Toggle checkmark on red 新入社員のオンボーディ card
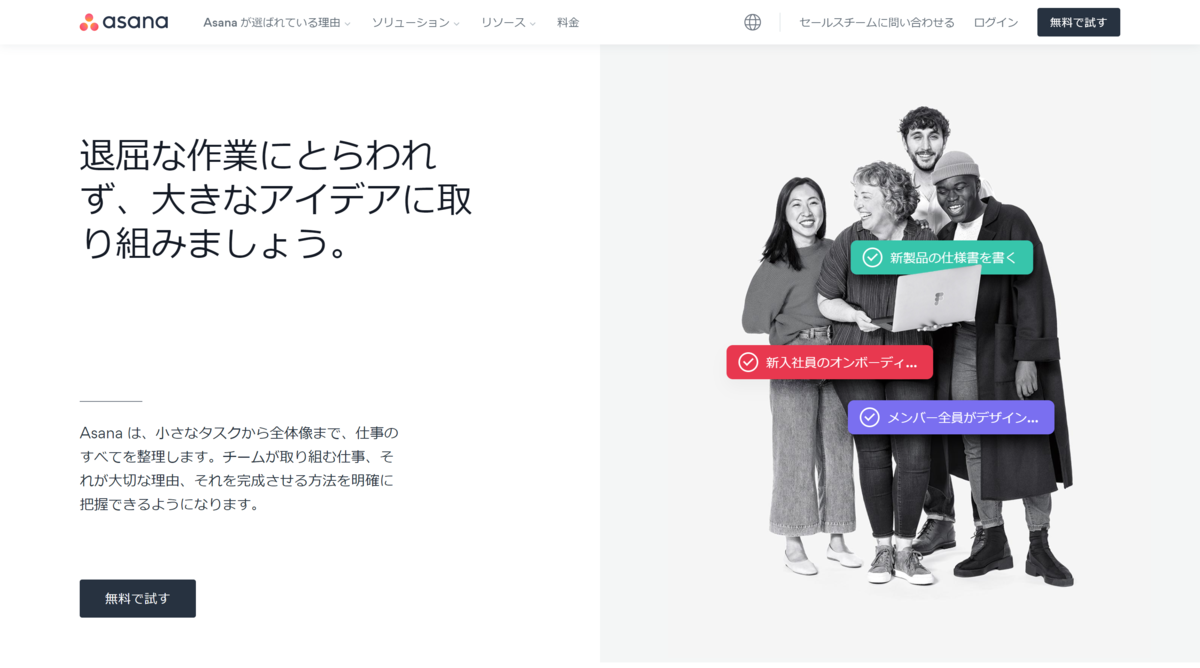 [748, 362]
